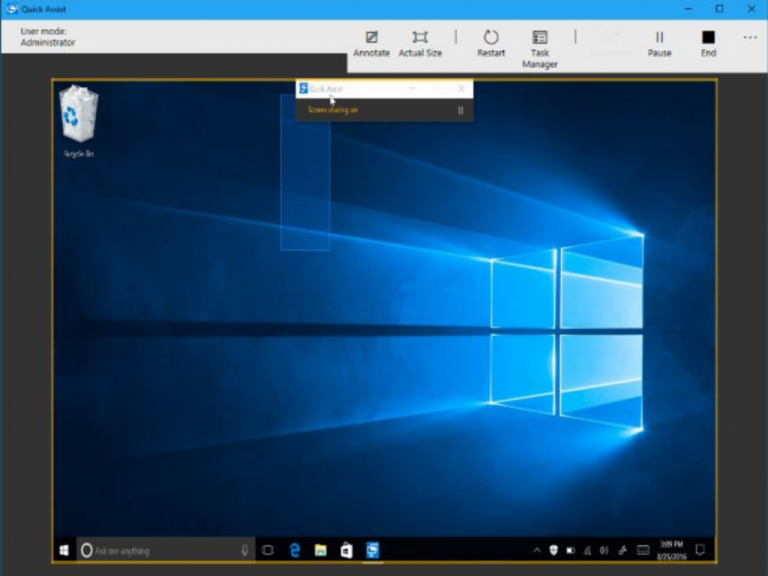
Task: End the Quick Assist session
Action: tap(708, 44)
